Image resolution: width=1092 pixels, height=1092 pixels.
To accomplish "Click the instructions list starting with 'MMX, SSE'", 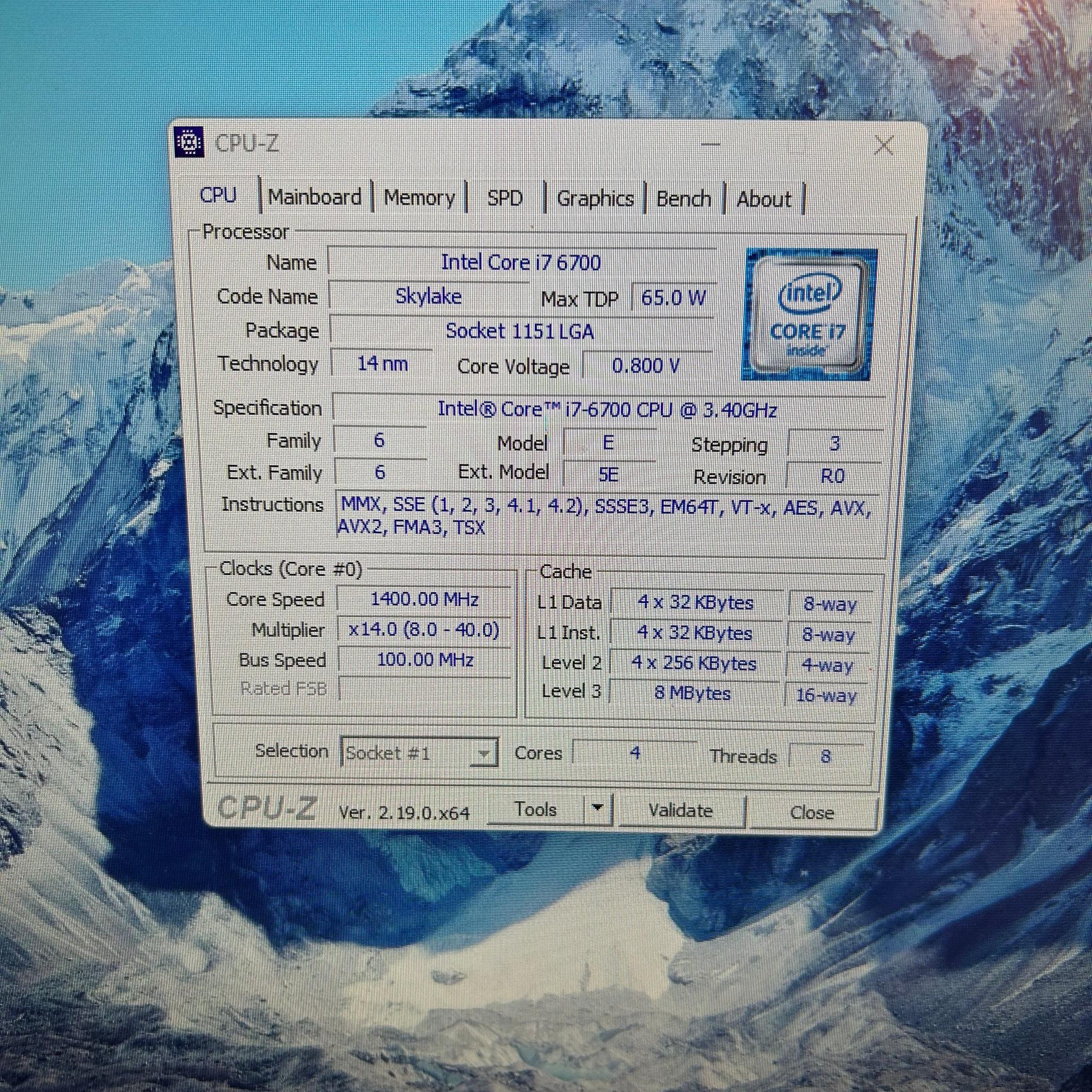I will click(605, 517).
